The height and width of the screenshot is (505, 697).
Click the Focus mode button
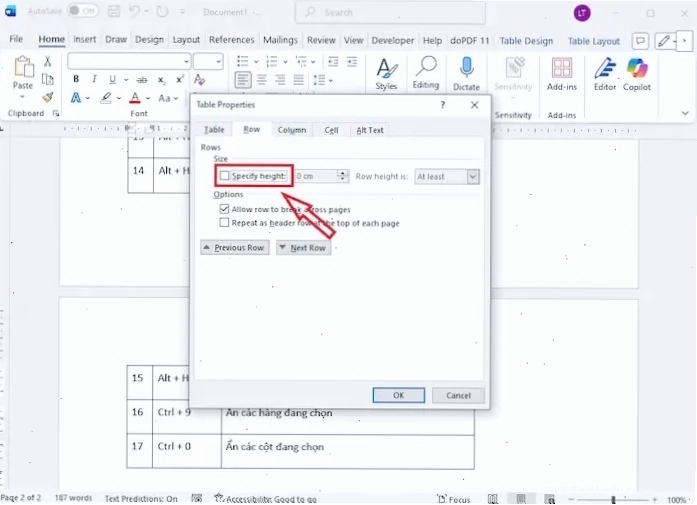point(453,499)
